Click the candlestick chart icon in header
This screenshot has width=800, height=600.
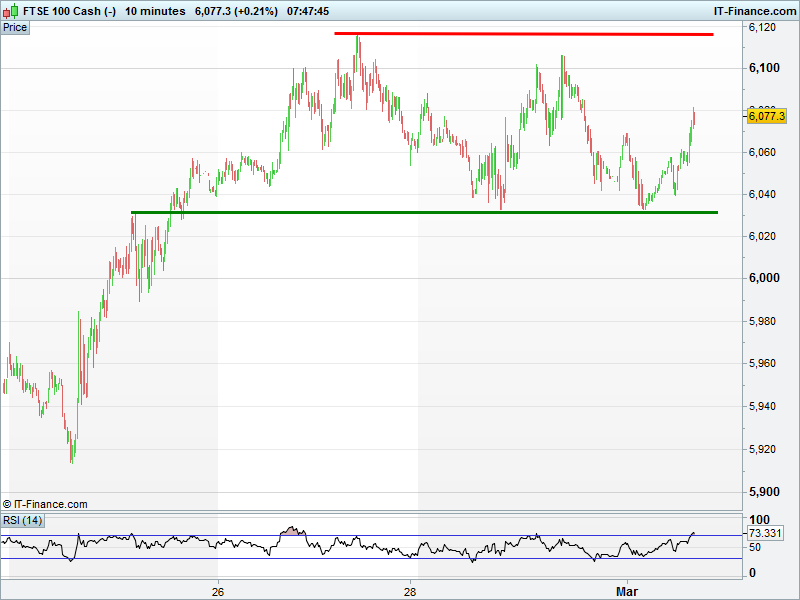tap(11, 11)
